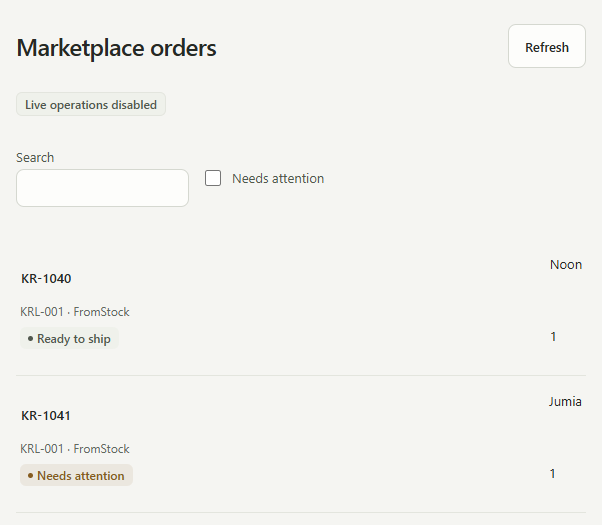Open order KR-1041
Image resolution: width=602 pixels, height=525 pixels.
[46, 416]
